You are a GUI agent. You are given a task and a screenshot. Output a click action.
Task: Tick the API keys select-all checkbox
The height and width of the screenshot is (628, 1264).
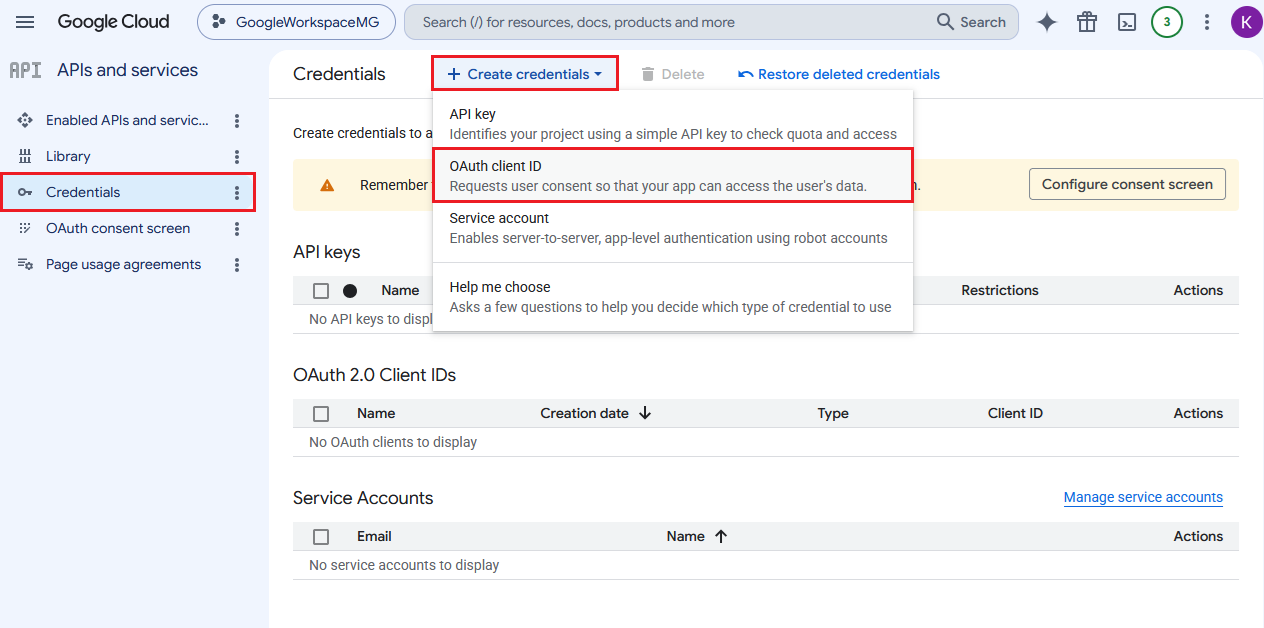click(x=321, y=291)
